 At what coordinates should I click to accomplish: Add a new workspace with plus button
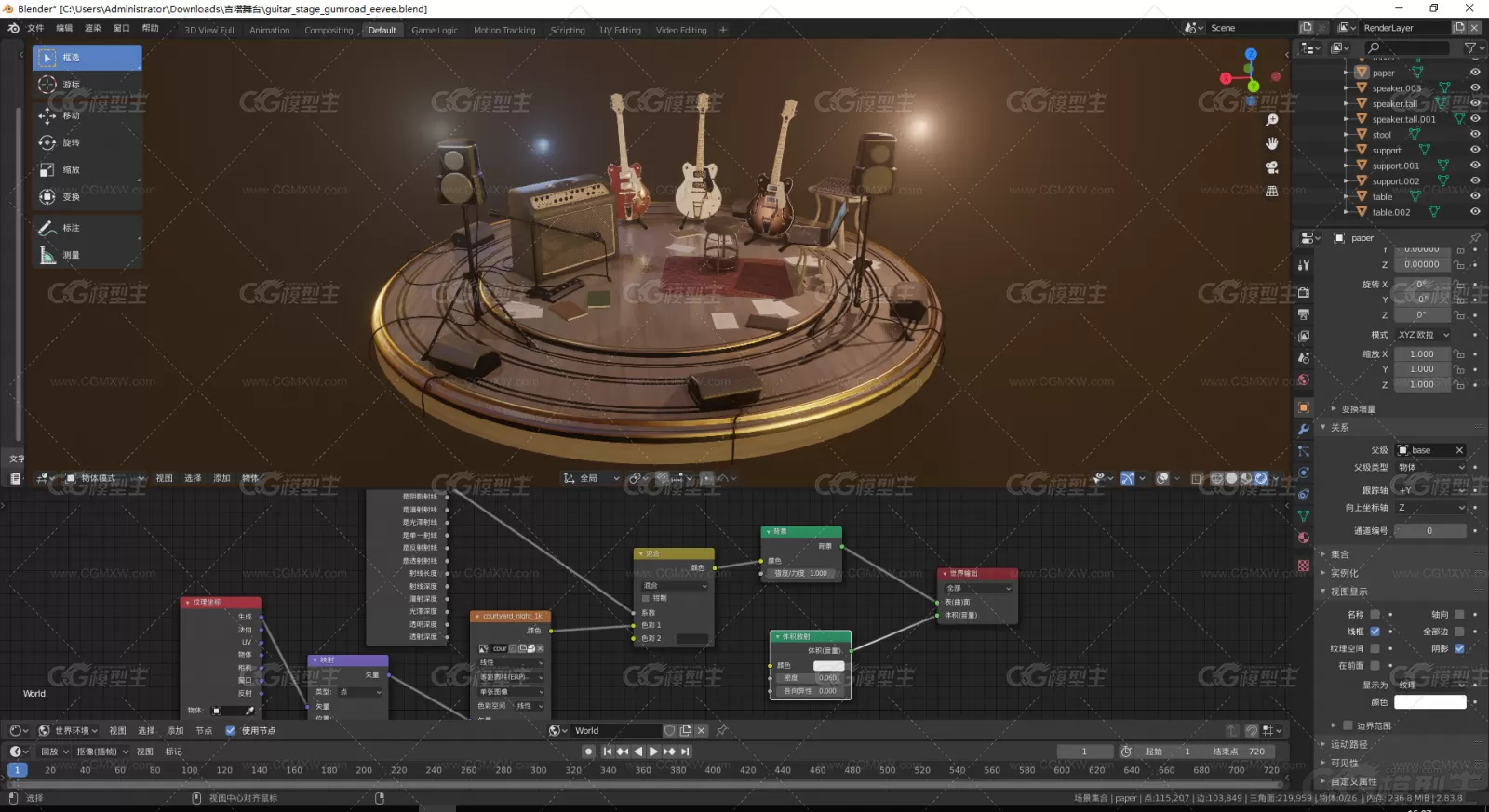723,30
